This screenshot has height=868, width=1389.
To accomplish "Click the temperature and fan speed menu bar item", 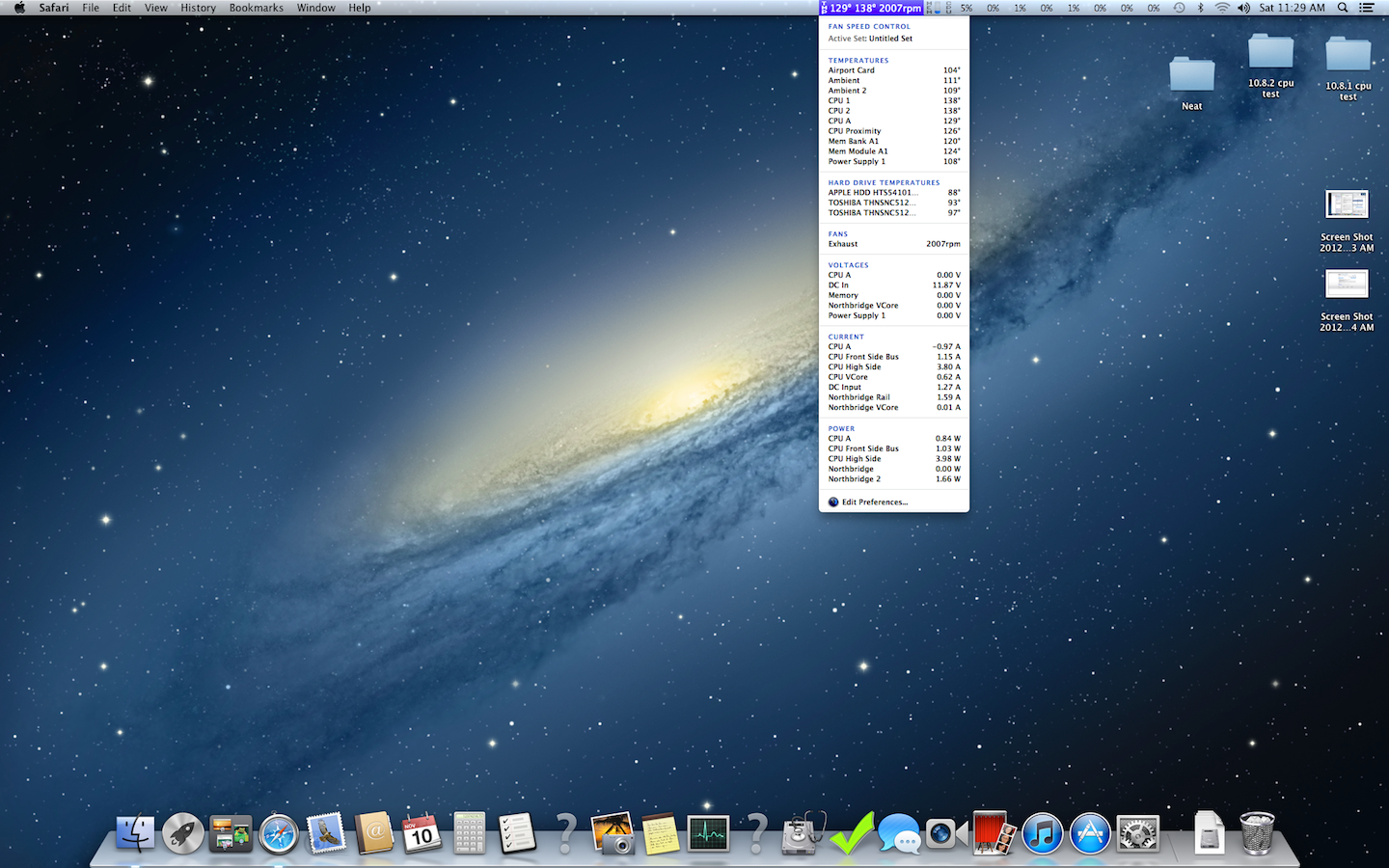I will pos(872,8).
